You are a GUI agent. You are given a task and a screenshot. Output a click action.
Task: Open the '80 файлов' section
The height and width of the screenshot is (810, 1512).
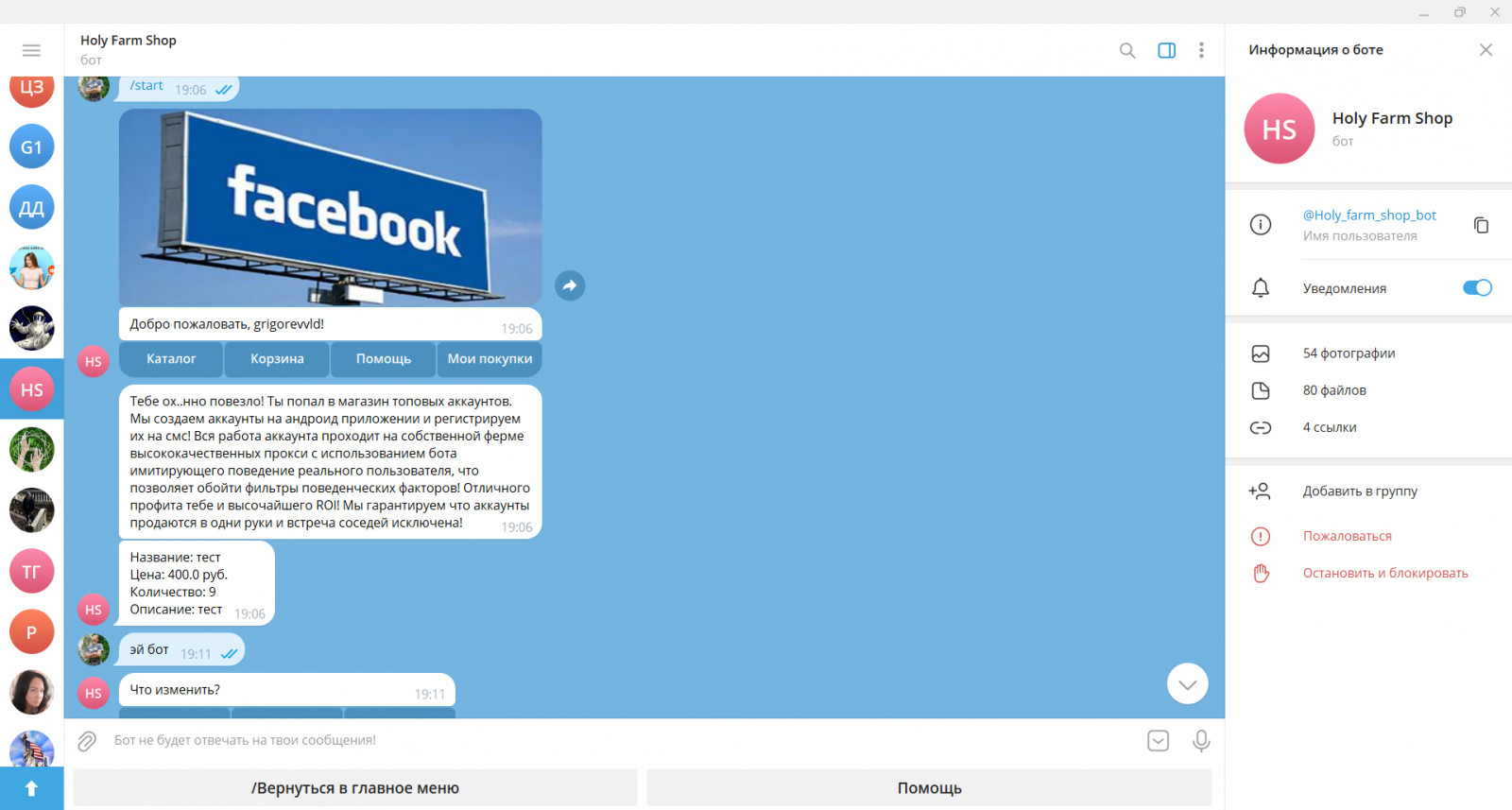[1334, 390]
